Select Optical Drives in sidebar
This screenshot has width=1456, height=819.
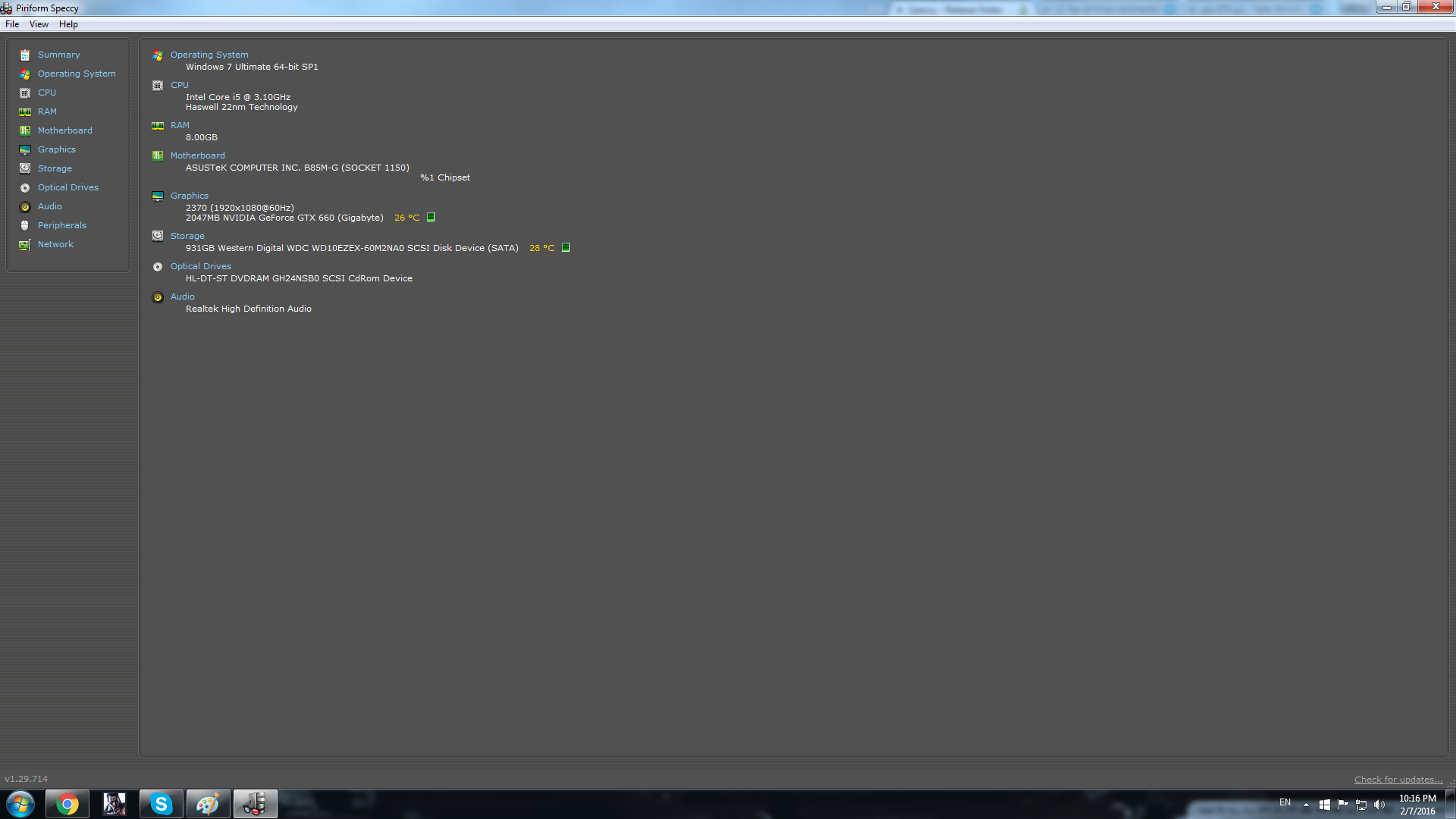click(x=68, y=187)
